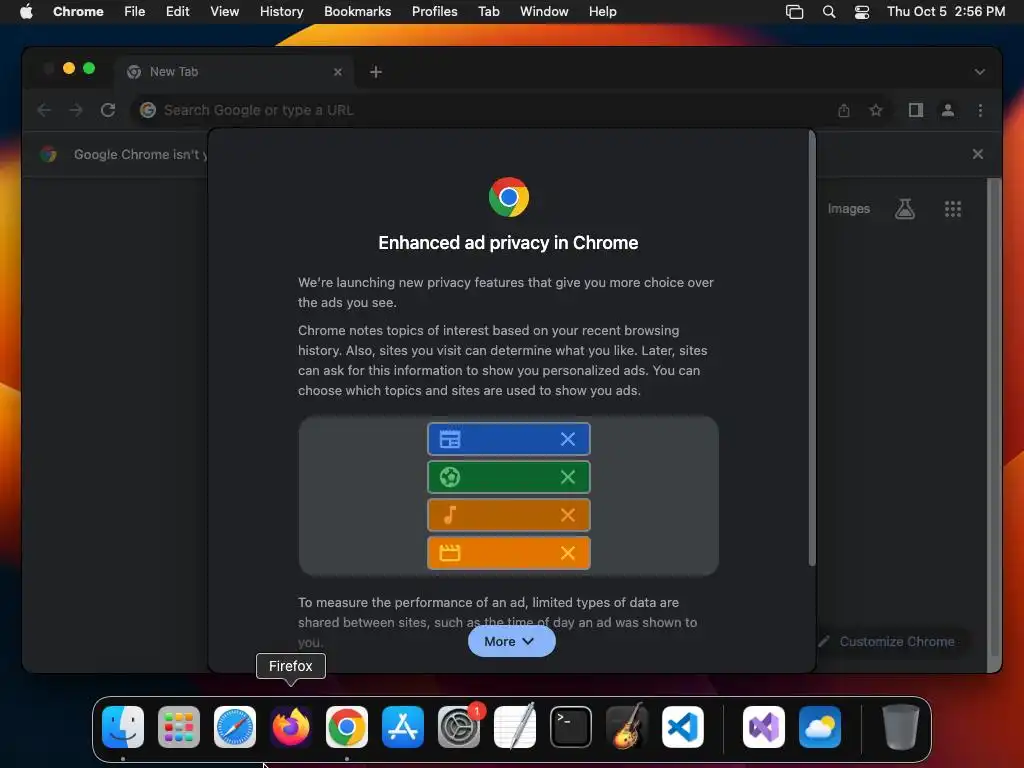Open the Bookmarks menu
Image resolution: width=1024 pixels, height=768 pixels.
click(357, 12)
